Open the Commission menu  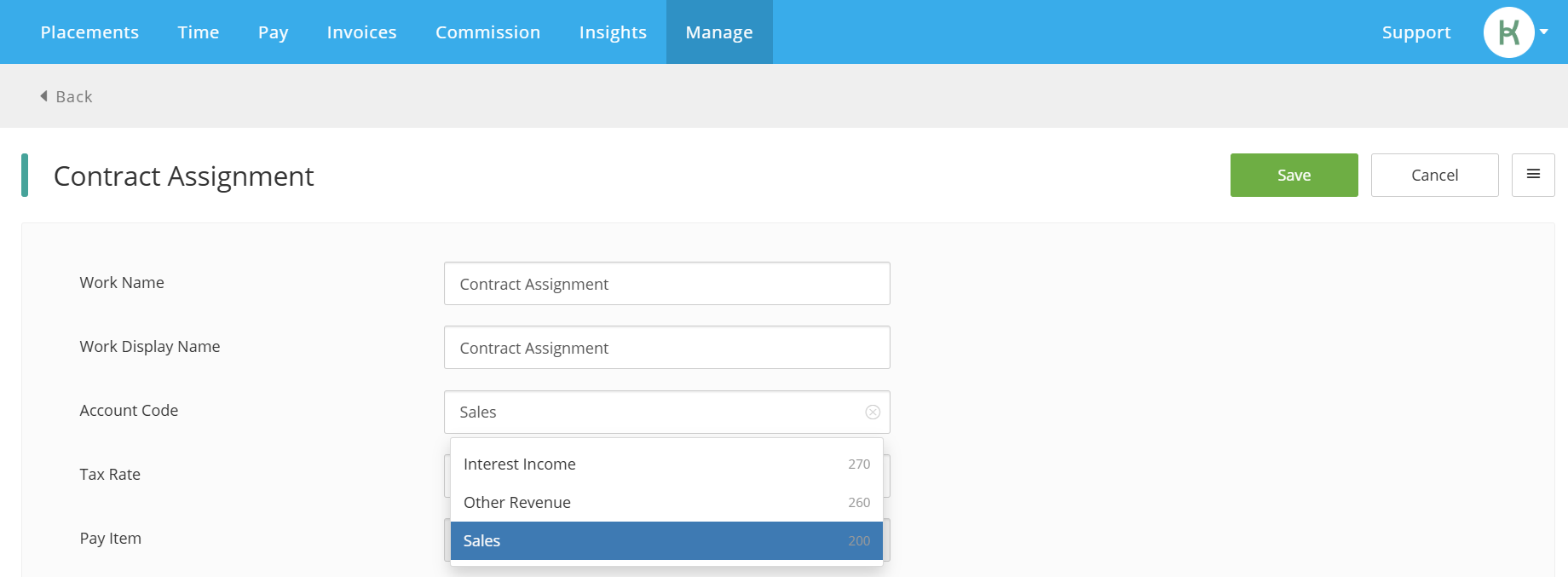tap(488, 32)
